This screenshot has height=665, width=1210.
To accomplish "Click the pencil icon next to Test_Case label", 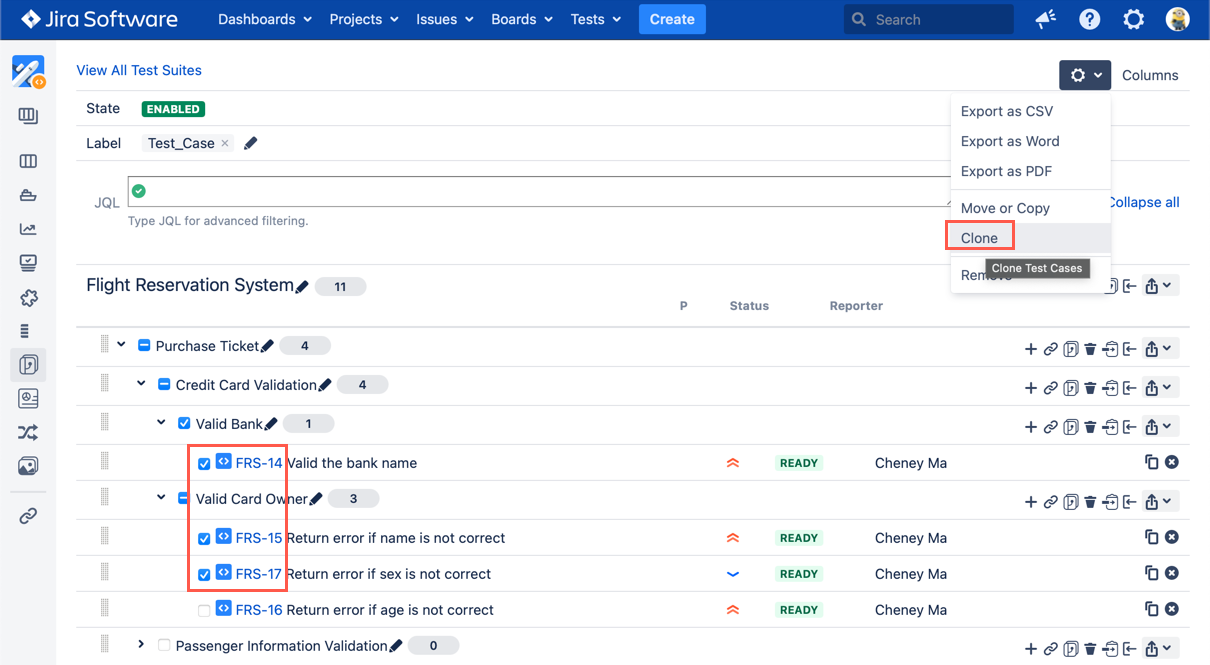I will click(251, 144).
